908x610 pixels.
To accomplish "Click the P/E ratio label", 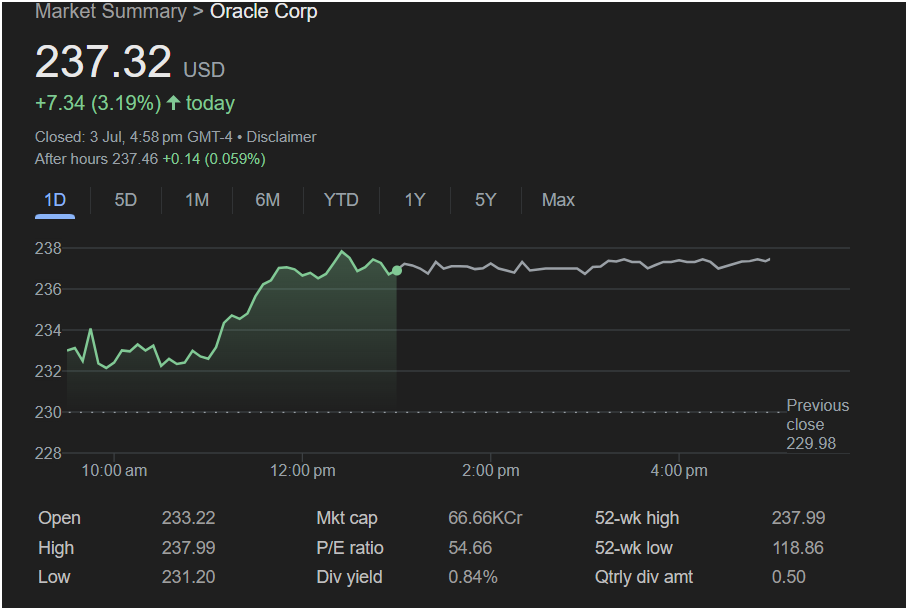I will coord(350,548).
